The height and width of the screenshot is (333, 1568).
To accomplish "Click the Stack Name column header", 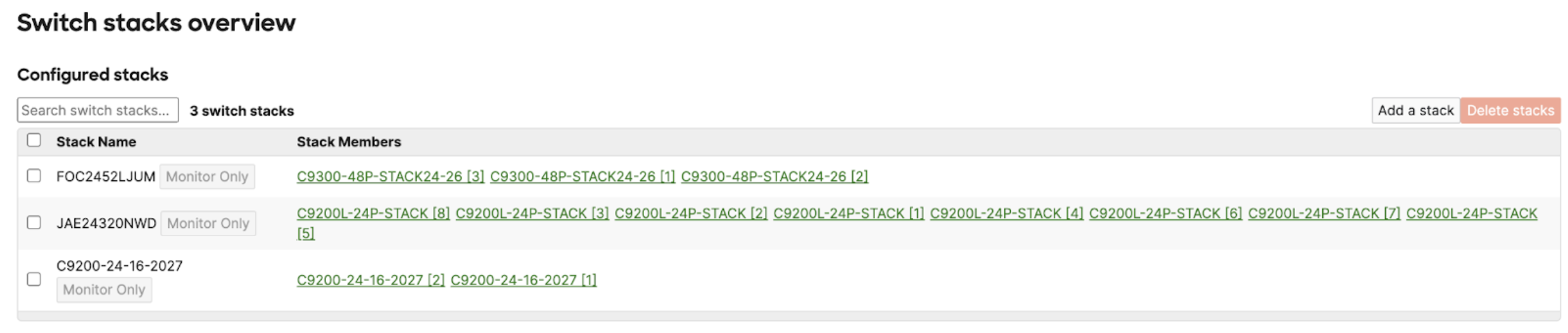I will [96, 142].
